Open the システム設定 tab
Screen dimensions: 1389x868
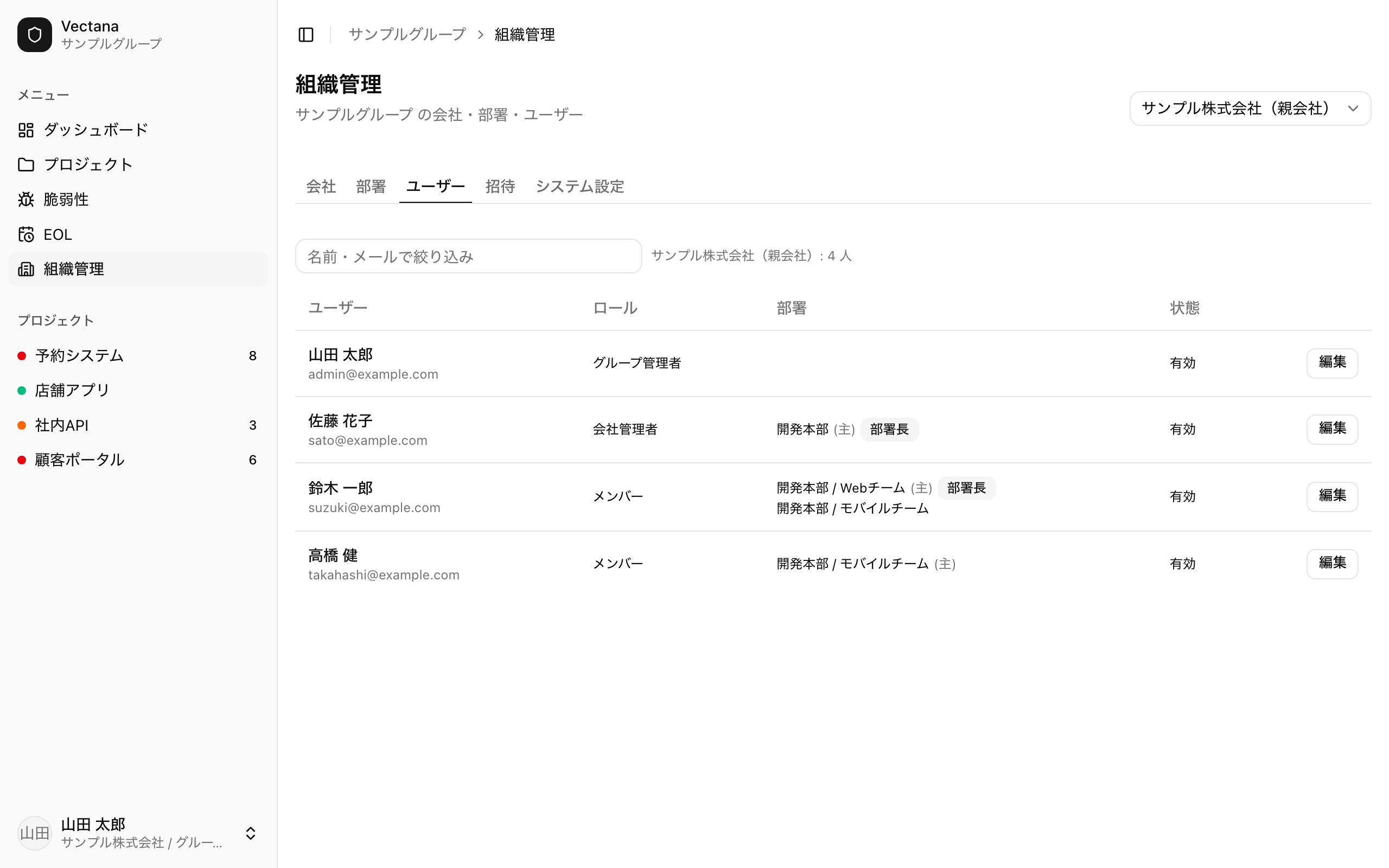579,187
